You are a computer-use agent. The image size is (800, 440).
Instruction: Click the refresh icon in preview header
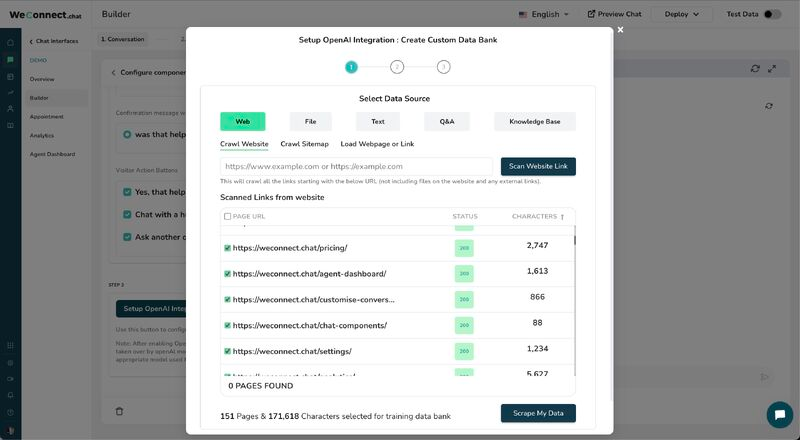755,68
